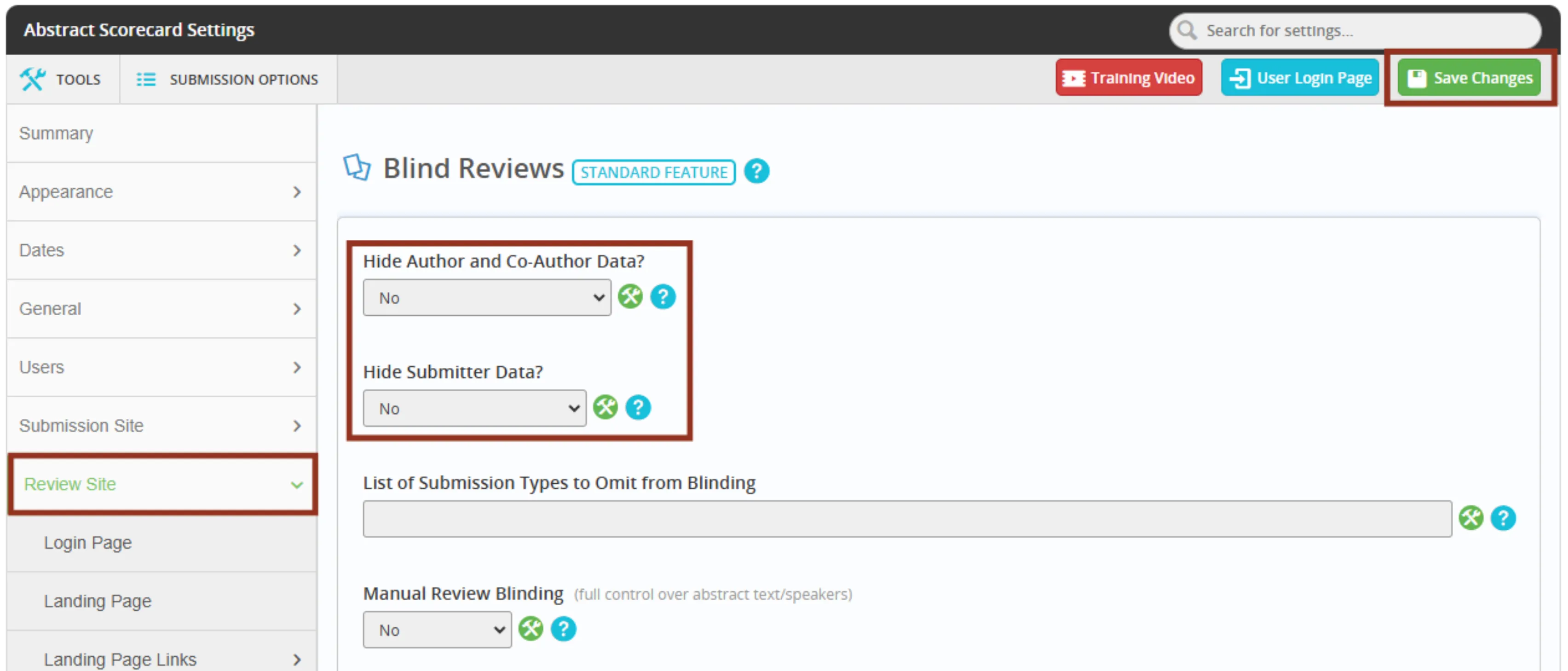This screenshot has height=671, width=1568.
Task: Open Hide Submitter Data dropdown
Action: click(475, 409)
